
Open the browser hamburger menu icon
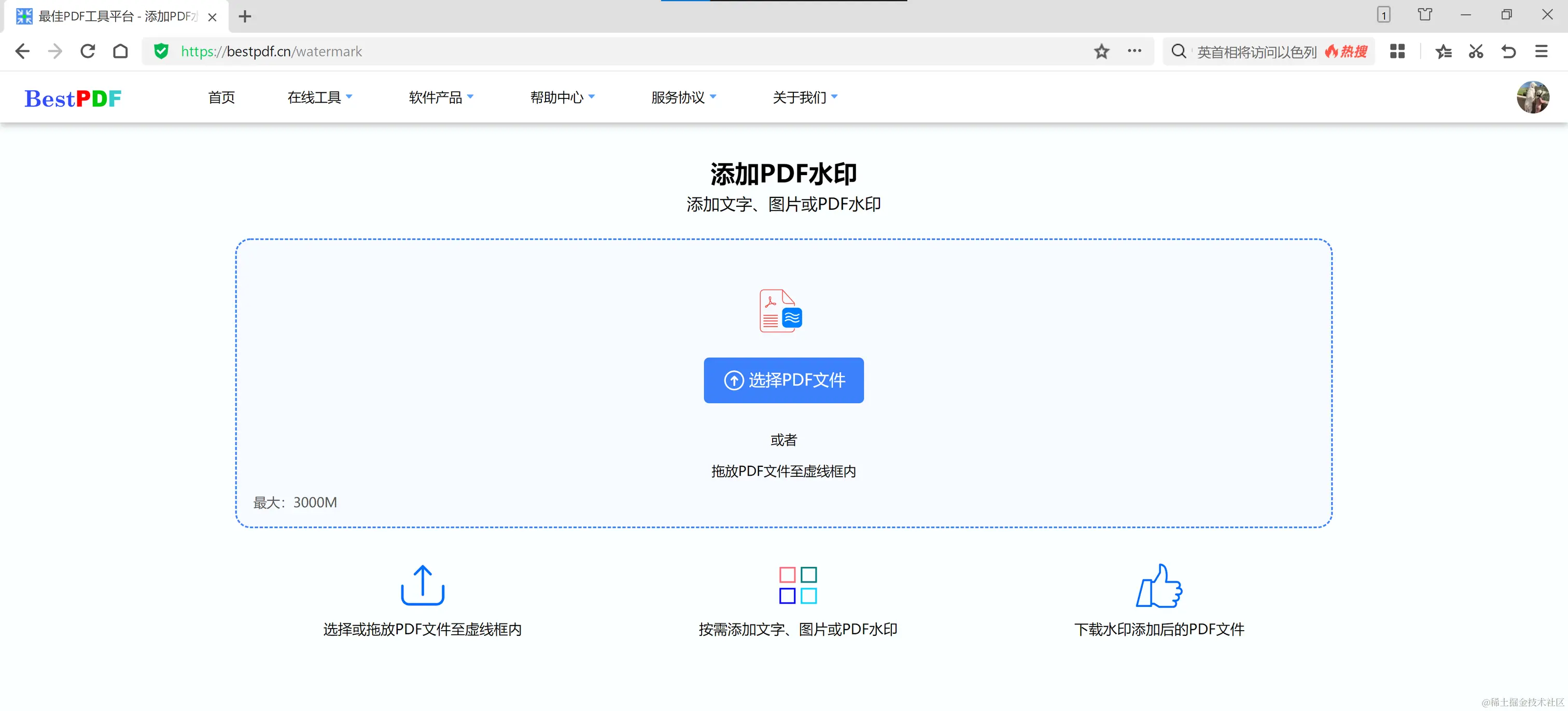[x=1541, y=51]
